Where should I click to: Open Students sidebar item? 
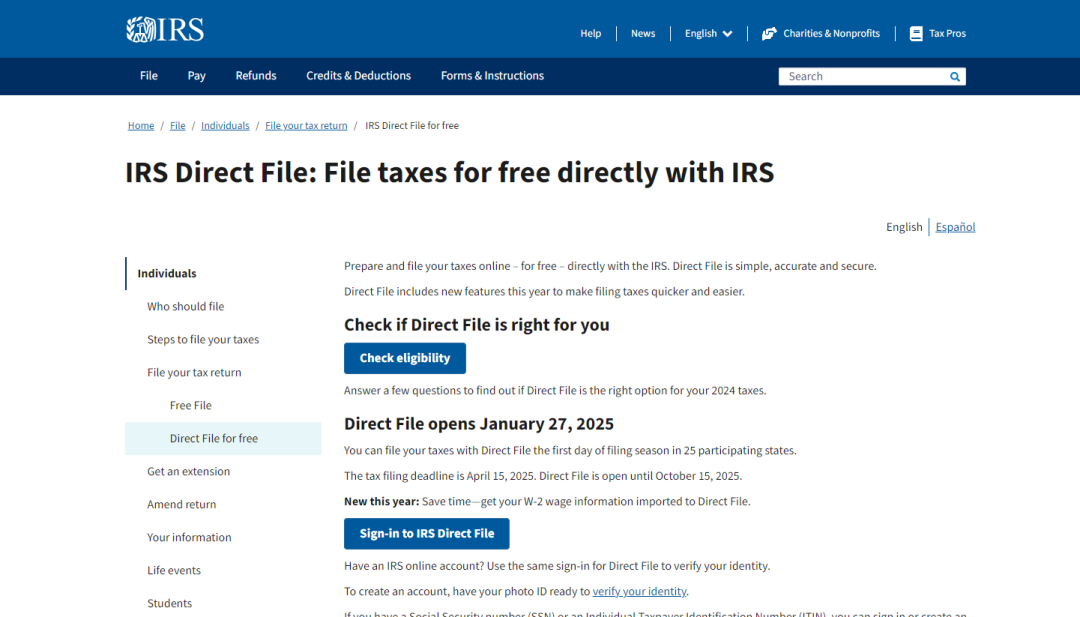pos(169,603)
